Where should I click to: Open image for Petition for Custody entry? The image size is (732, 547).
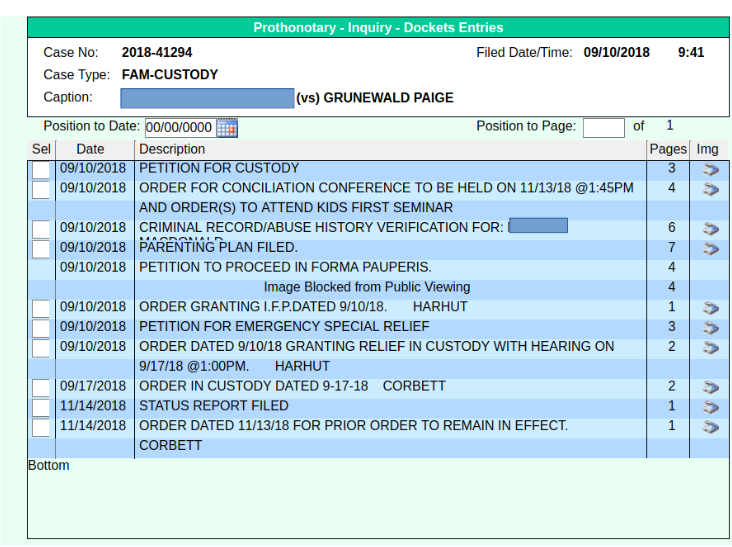710,169
